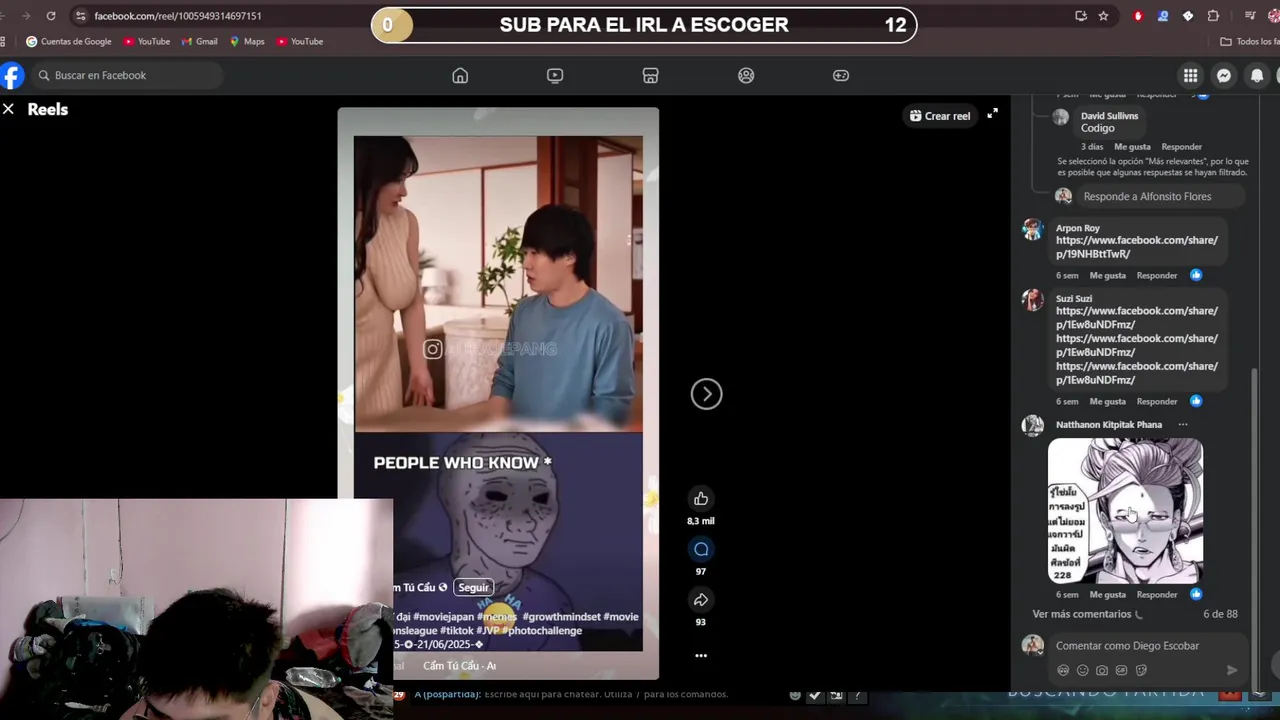Go to the Facebook home icon
The width and height of the screenshot is (1280, 720).
tap(460, 75)
